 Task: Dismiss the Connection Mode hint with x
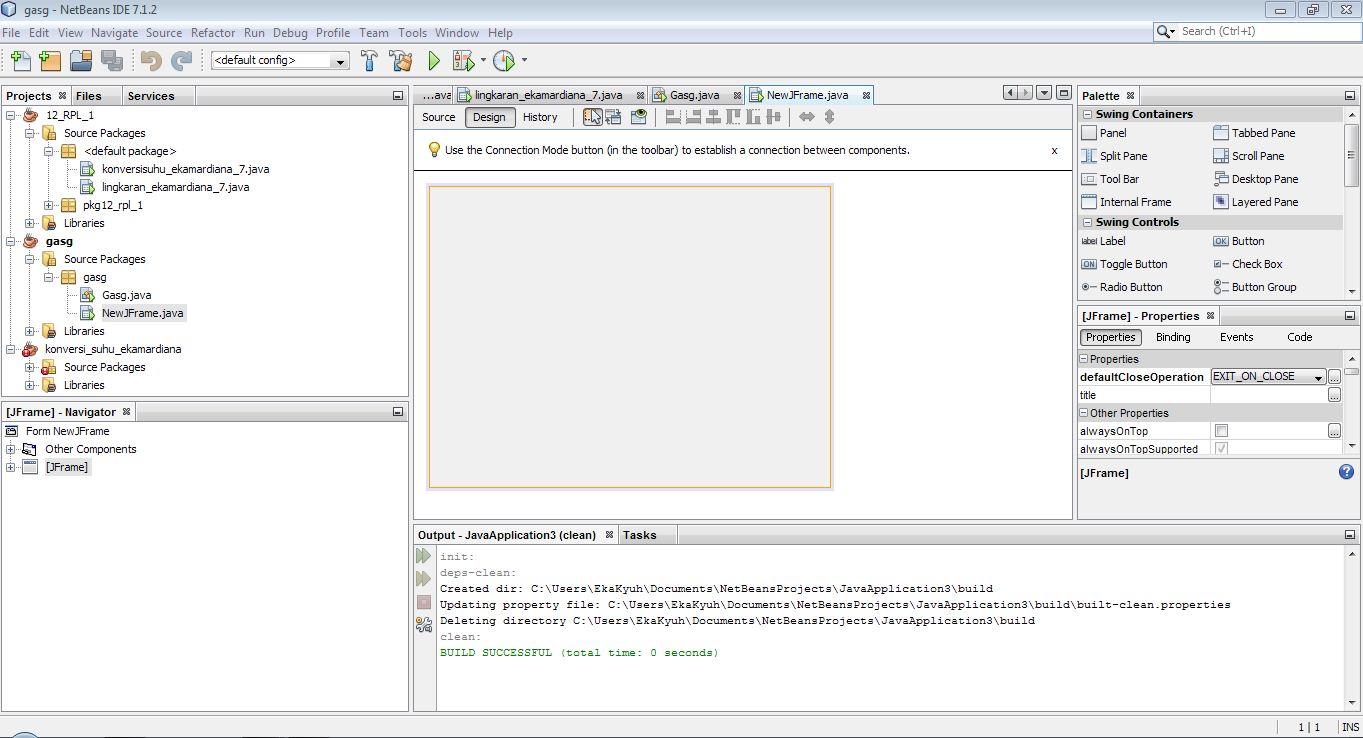(x=1054, y=150)
